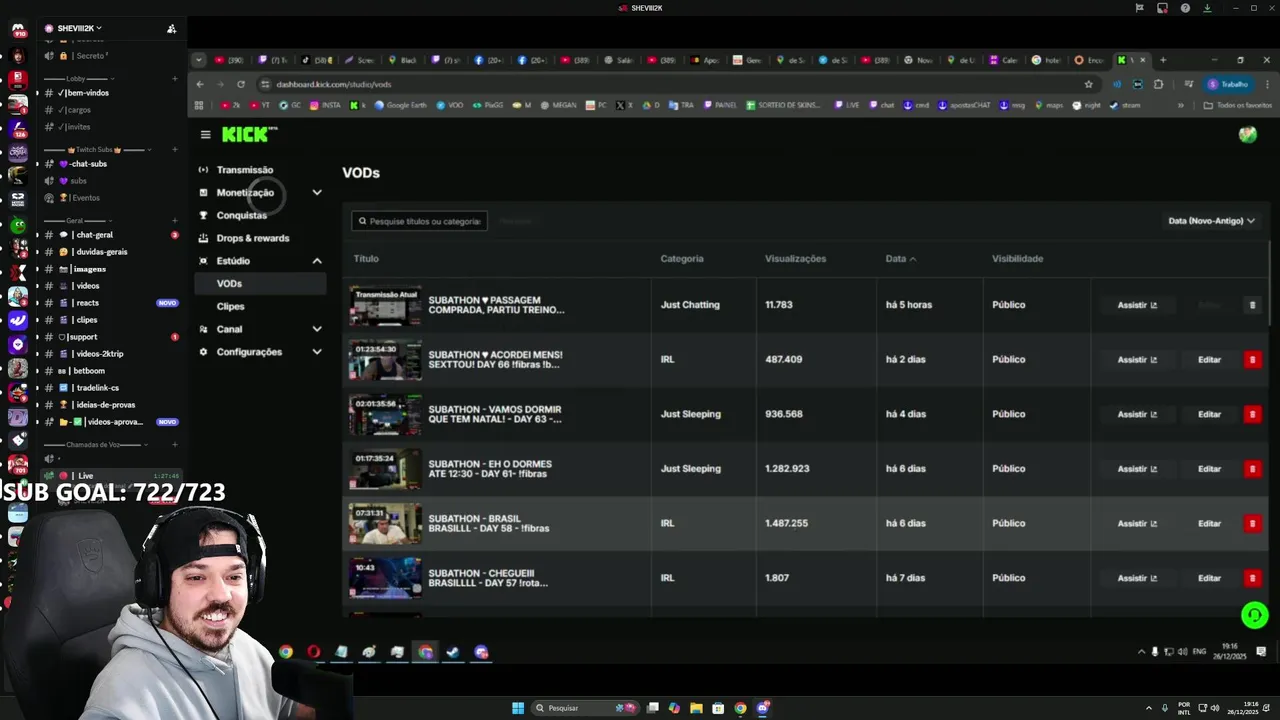Open the tradelink-cs Discord channel
Viewport: 1280px width, 720px height.
pos(108,388)
